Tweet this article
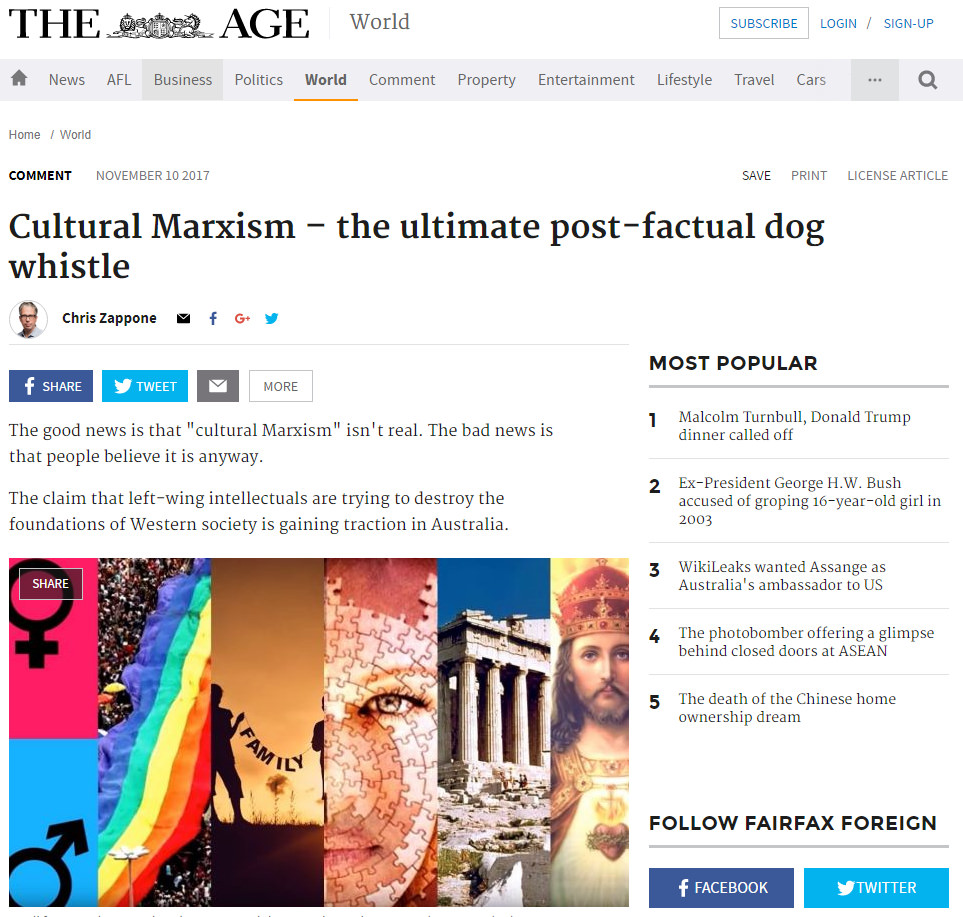Image resolution: width=963 pixels, height=917 pixels. click(x=145, y=386)
